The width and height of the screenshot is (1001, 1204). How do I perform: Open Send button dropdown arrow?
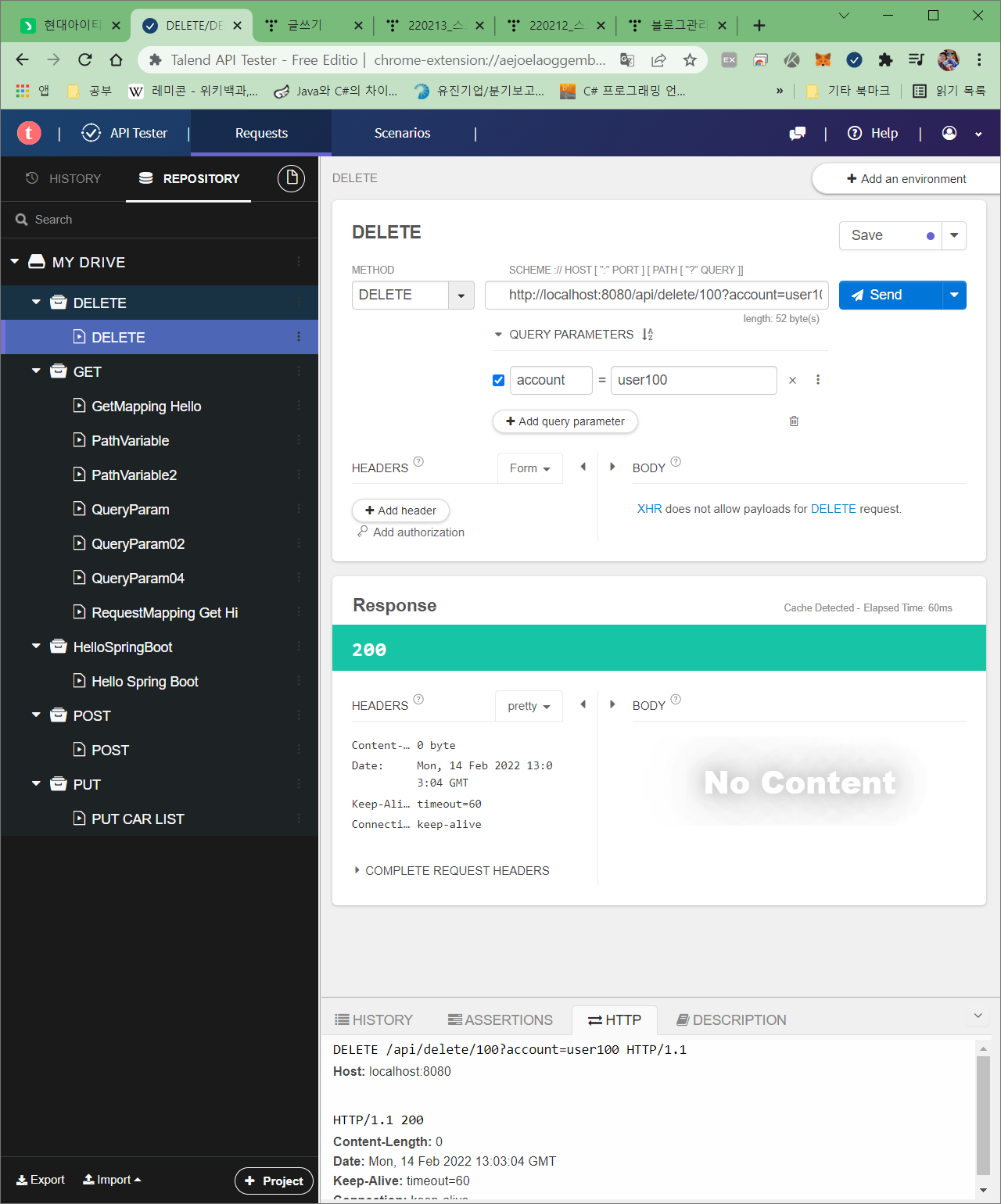click(x=954, y=296)
